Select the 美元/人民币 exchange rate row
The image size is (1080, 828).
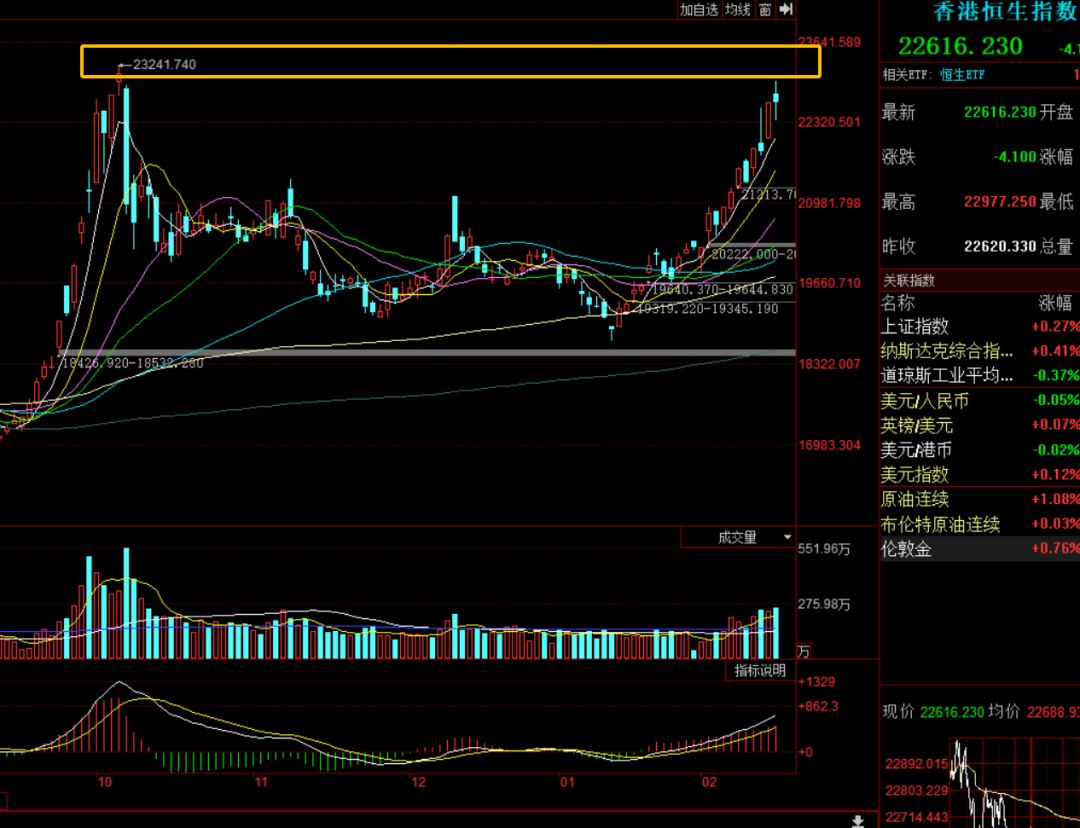[924, 401]
